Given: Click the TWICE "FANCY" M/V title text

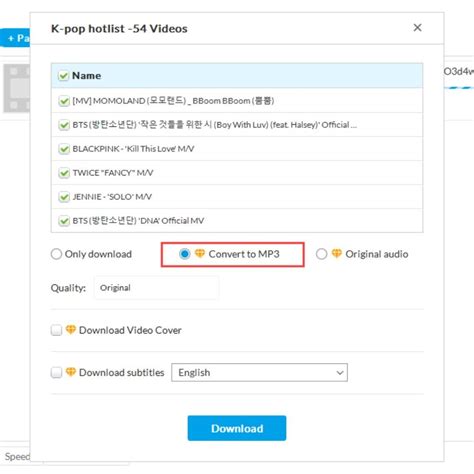Looking at the screenshot, I should point(113,173).
